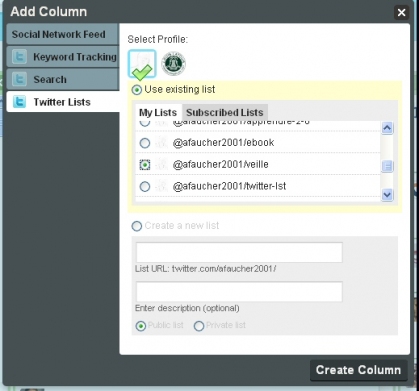This screenshot has width=419, height=391.
Task: Click the list scrollbar thumb
Action: tap(387, 166)
